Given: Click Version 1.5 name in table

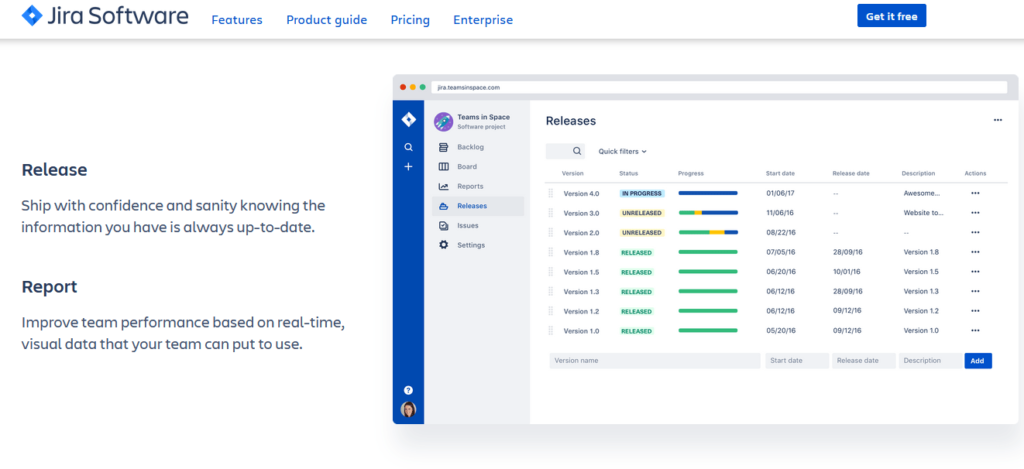Looking at the screenshot, I should (x=581, y=272).
